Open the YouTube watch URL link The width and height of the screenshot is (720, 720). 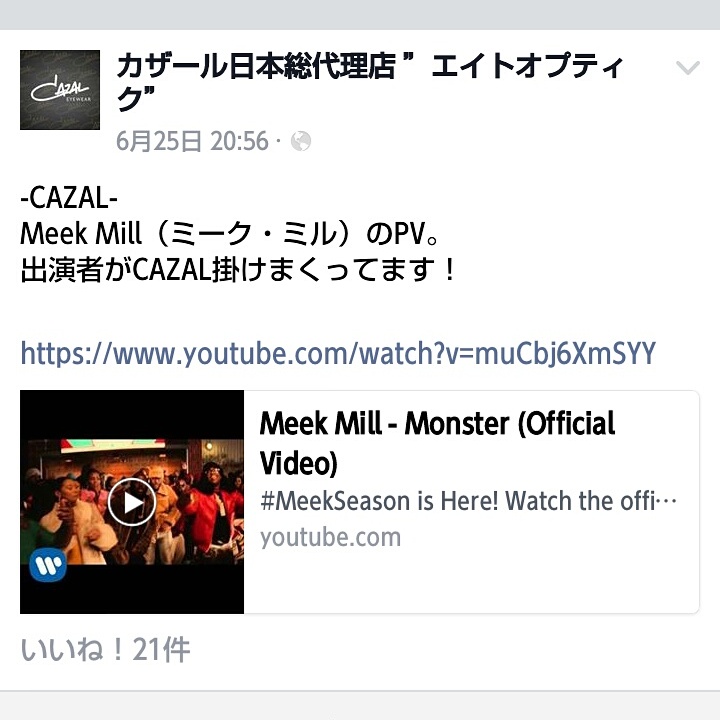338,353
